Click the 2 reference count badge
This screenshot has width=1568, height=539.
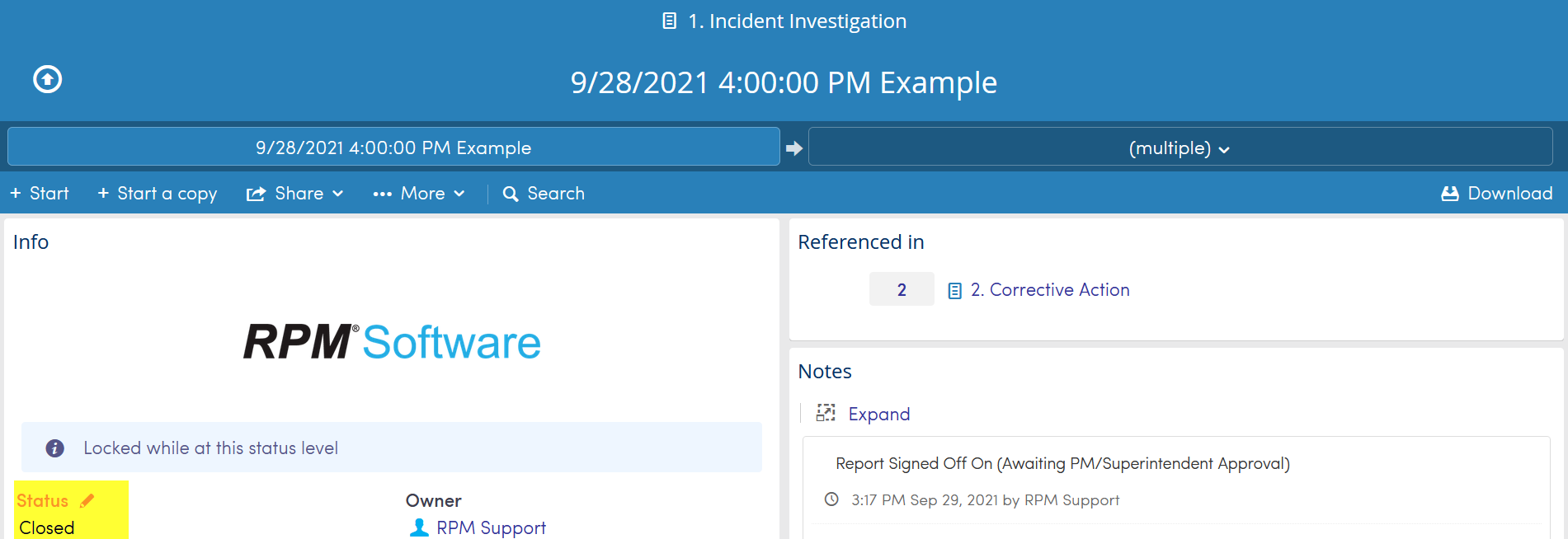coord(902,289)
